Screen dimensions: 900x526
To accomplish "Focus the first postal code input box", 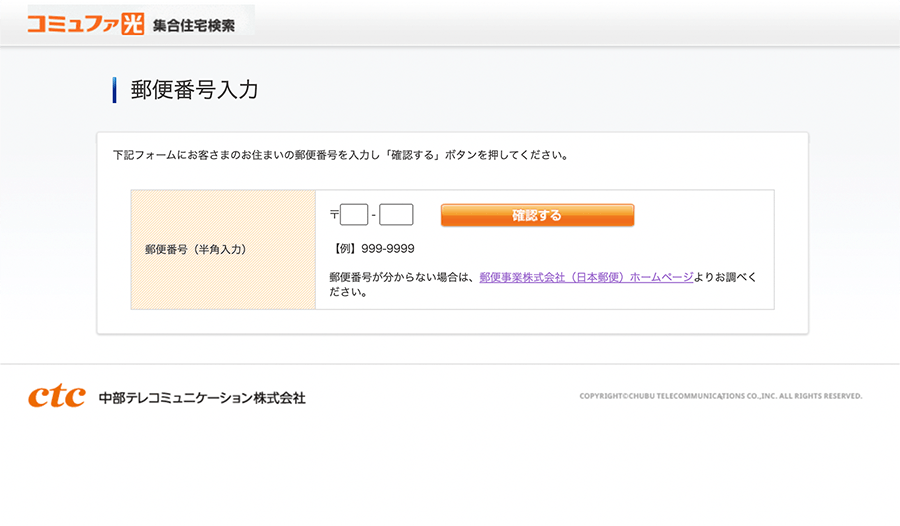I will [x=354, y=215].
